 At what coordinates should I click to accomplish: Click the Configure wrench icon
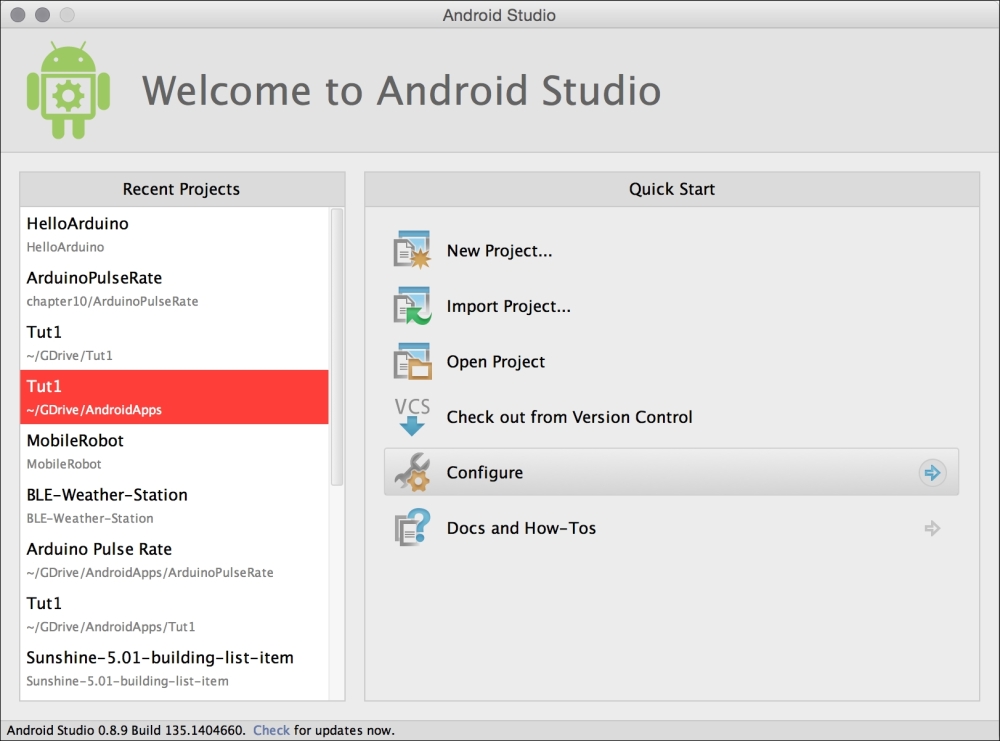[x=412, y=472]
